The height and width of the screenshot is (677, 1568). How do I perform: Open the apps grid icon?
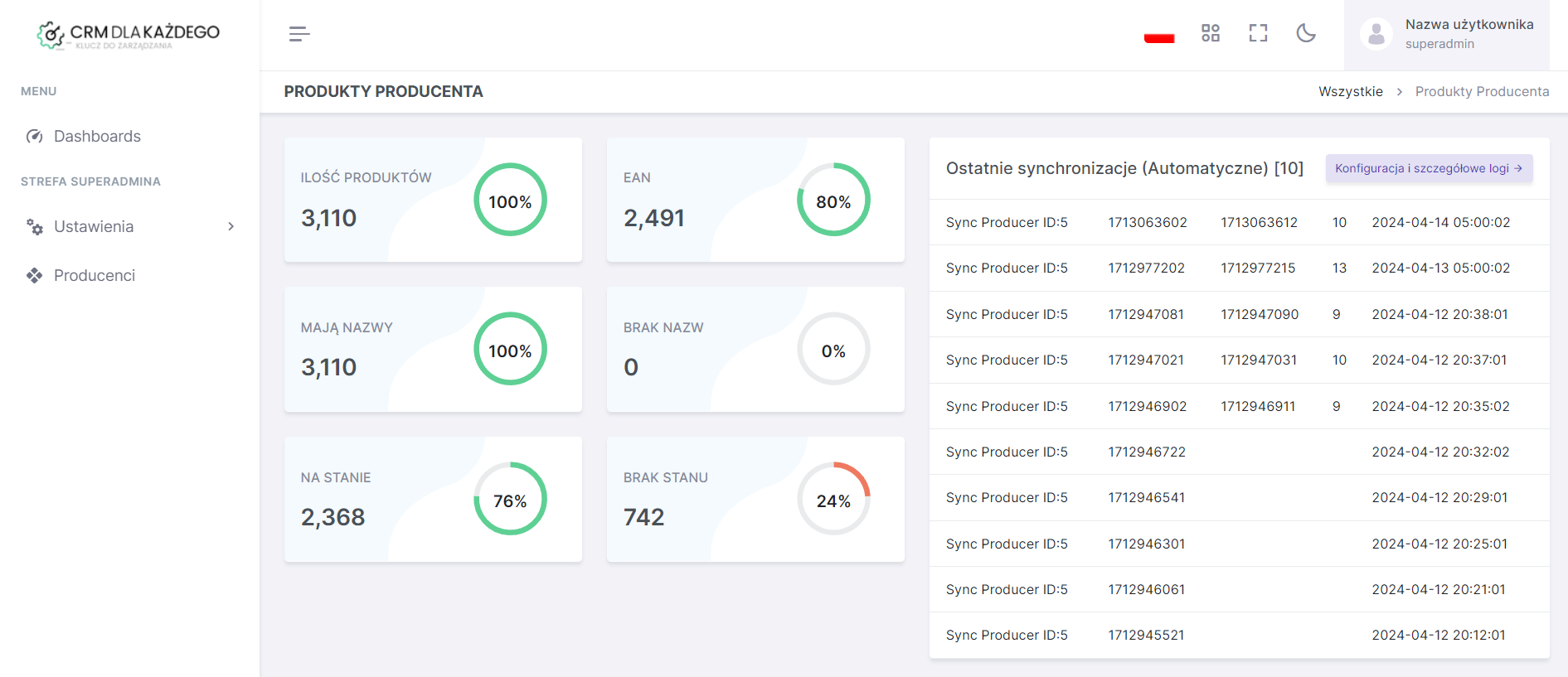[1210, 33]
